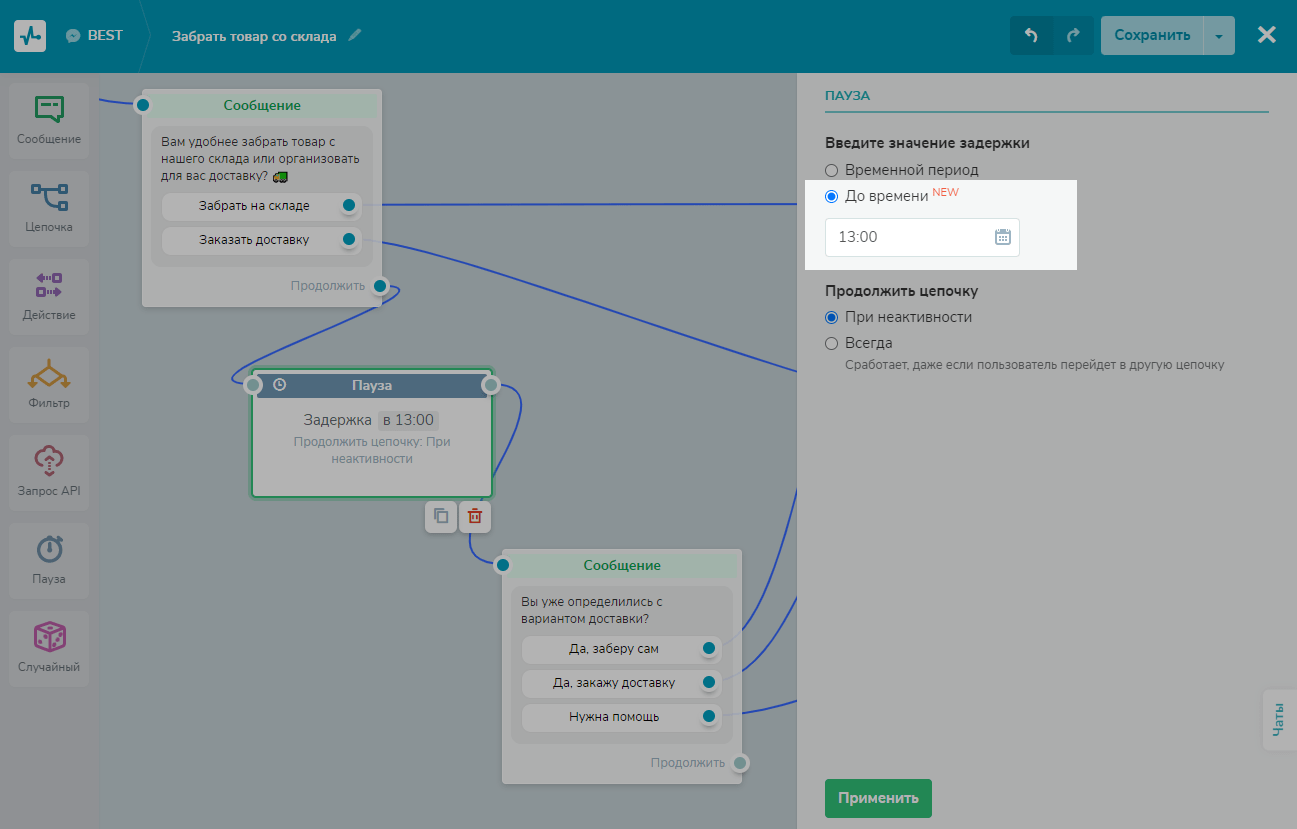Select the Random (Случайный) dice icon
1297x829 pixels.
(49, 637)
